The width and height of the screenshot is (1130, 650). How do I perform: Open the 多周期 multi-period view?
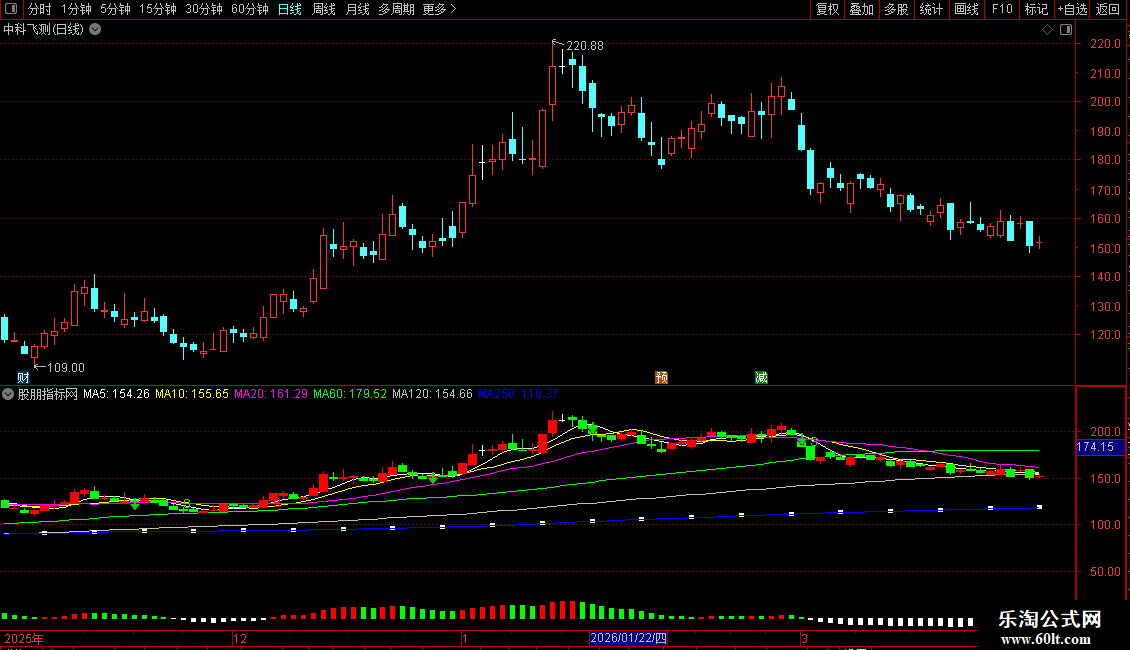click(396, 9)
